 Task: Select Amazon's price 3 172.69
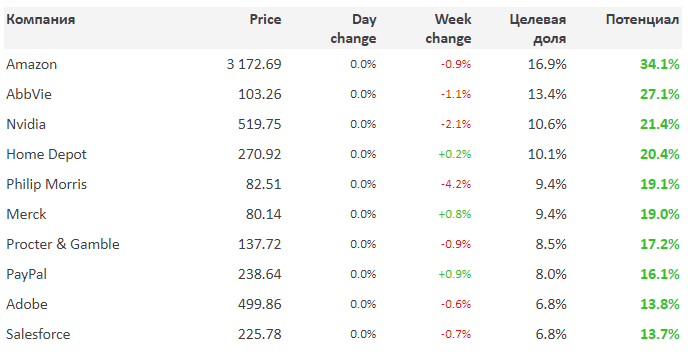click(254, 65)
